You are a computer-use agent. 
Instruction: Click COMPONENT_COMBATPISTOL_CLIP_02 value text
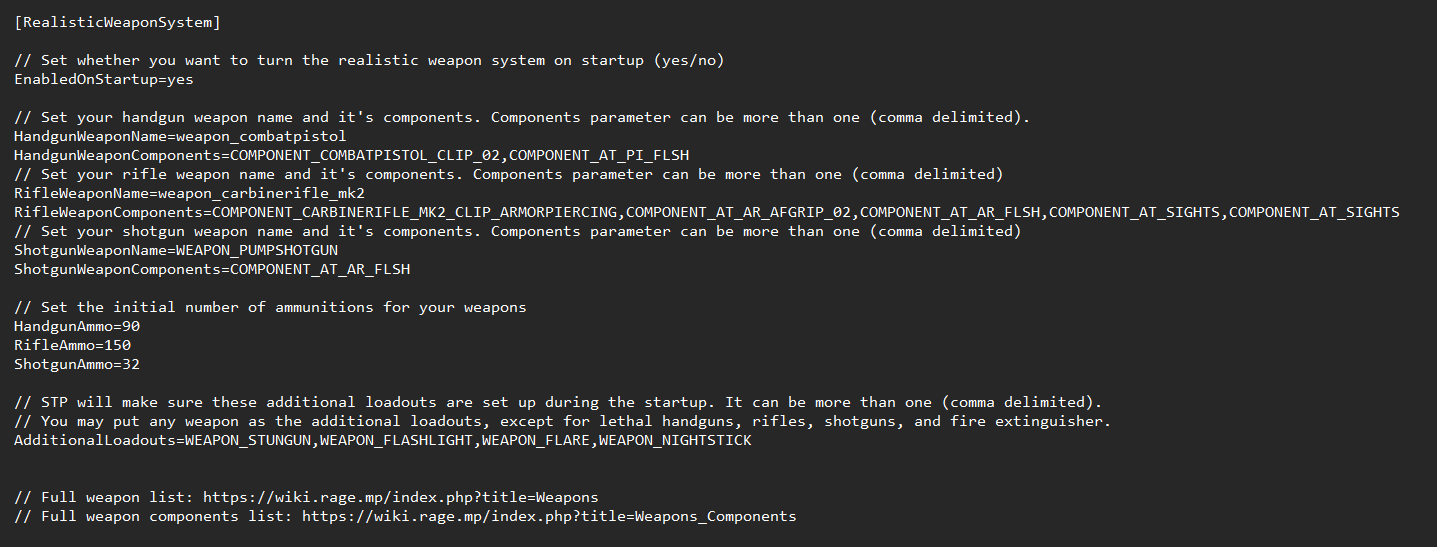click(365, 155)
